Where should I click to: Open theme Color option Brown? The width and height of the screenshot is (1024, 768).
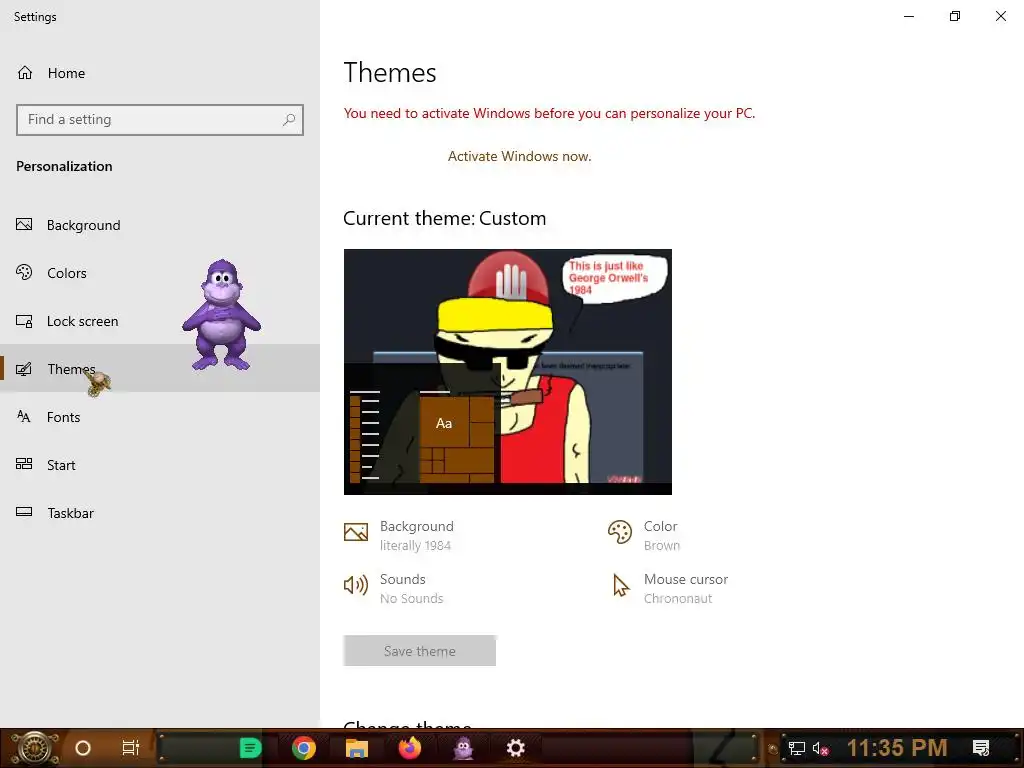(x=662, y=536)
